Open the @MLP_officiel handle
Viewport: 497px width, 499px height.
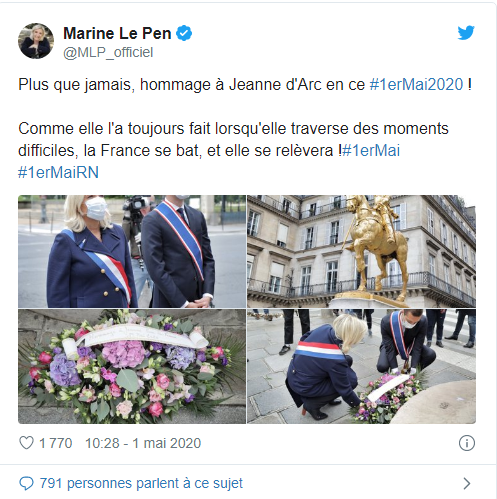108,52
